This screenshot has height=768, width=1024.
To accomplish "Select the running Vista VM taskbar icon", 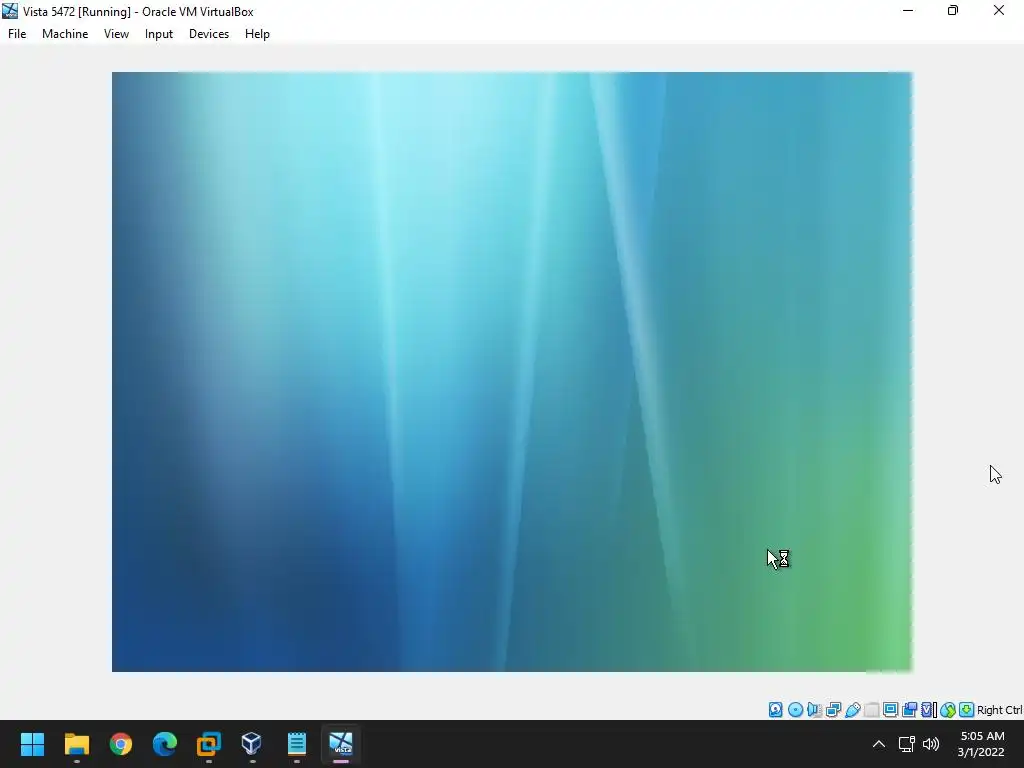I will [341, 744].
